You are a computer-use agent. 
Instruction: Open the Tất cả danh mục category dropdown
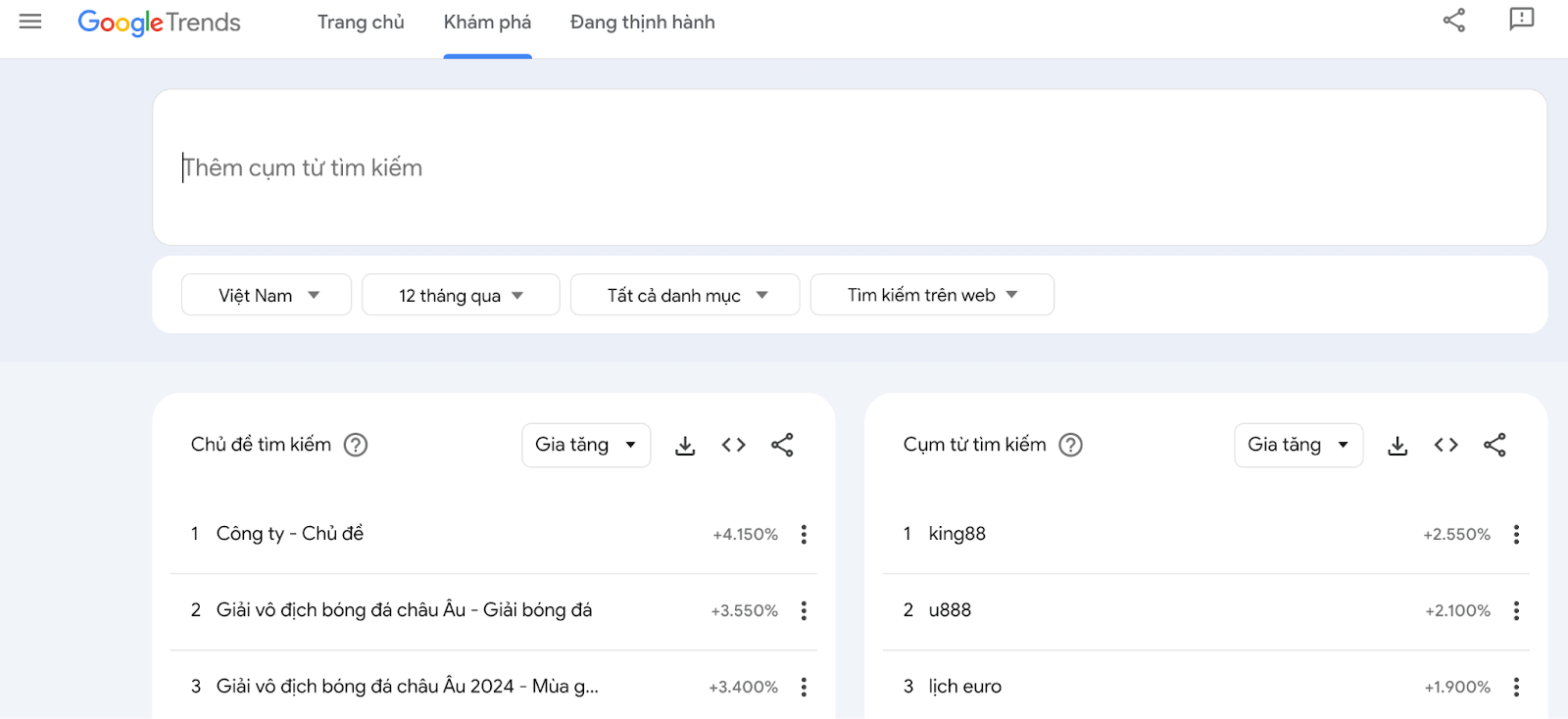click(685, 295)
